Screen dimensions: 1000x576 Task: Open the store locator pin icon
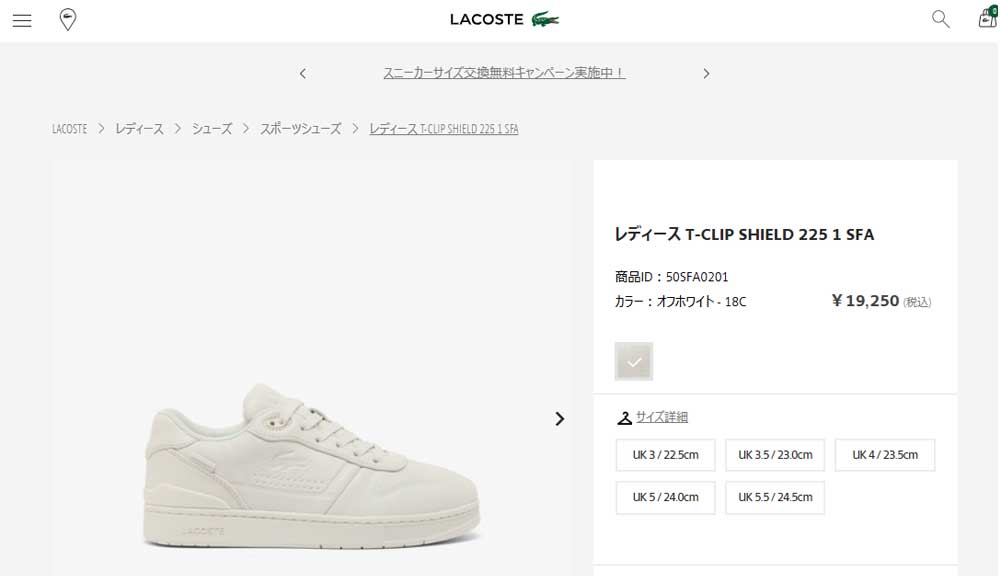tap(68, 20)
